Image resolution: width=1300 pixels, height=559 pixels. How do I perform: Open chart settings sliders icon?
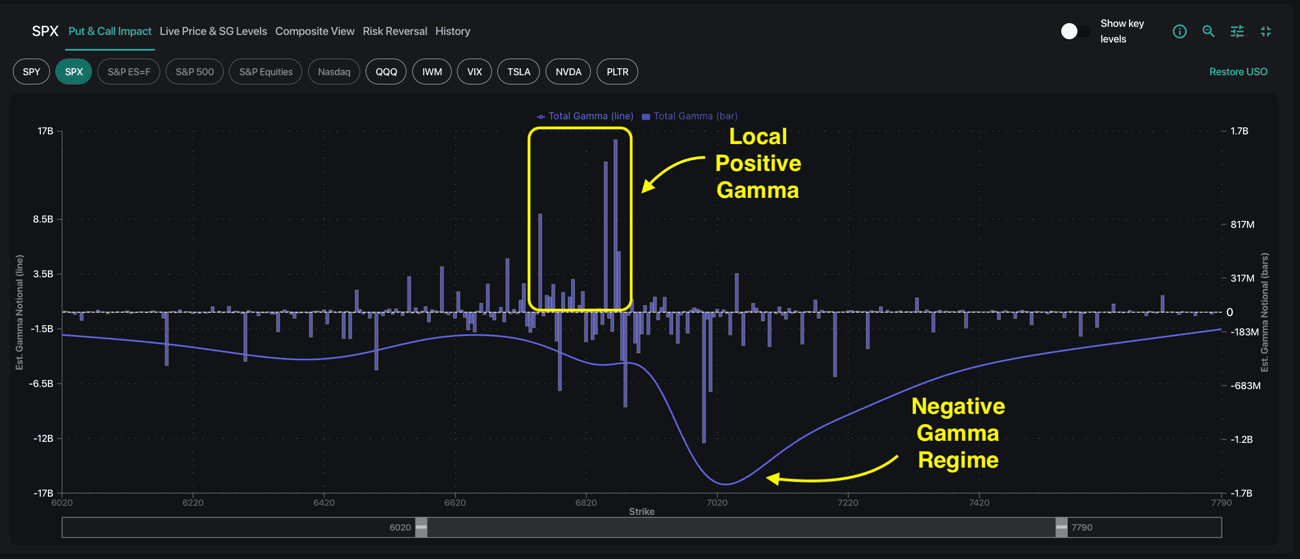[1237, 32]
